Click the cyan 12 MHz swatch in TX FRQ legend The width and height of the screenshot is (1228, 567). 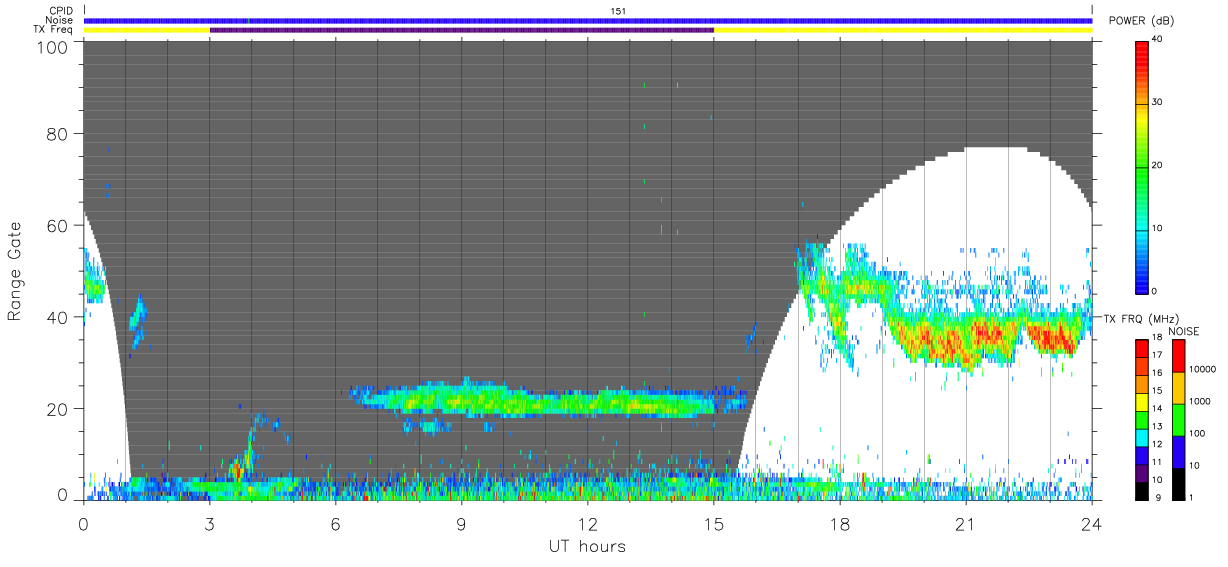(x=1141, y=437)
